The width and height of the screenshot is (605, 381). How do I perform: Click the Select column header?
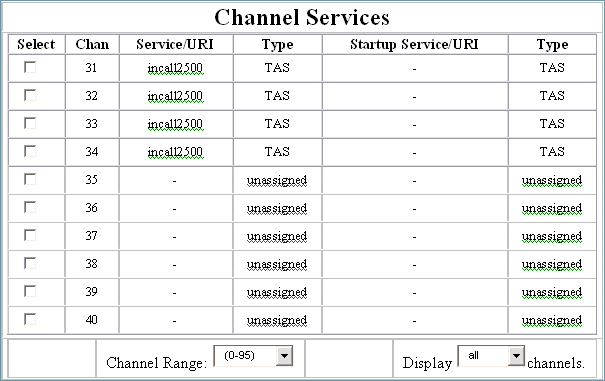point(36,44)
